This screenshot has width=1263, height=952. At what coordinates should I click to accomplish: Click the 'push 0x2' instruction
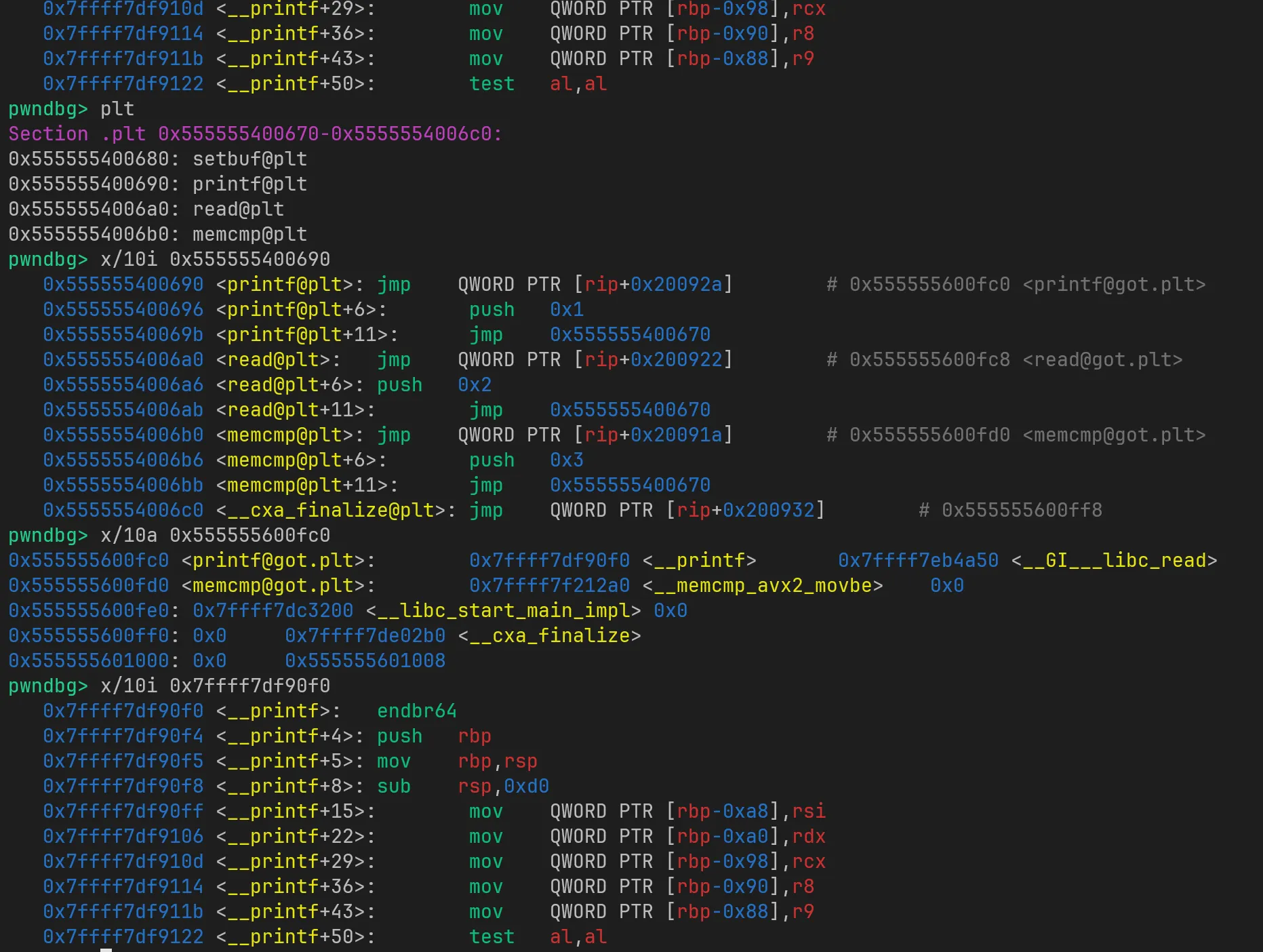(434, 385)
